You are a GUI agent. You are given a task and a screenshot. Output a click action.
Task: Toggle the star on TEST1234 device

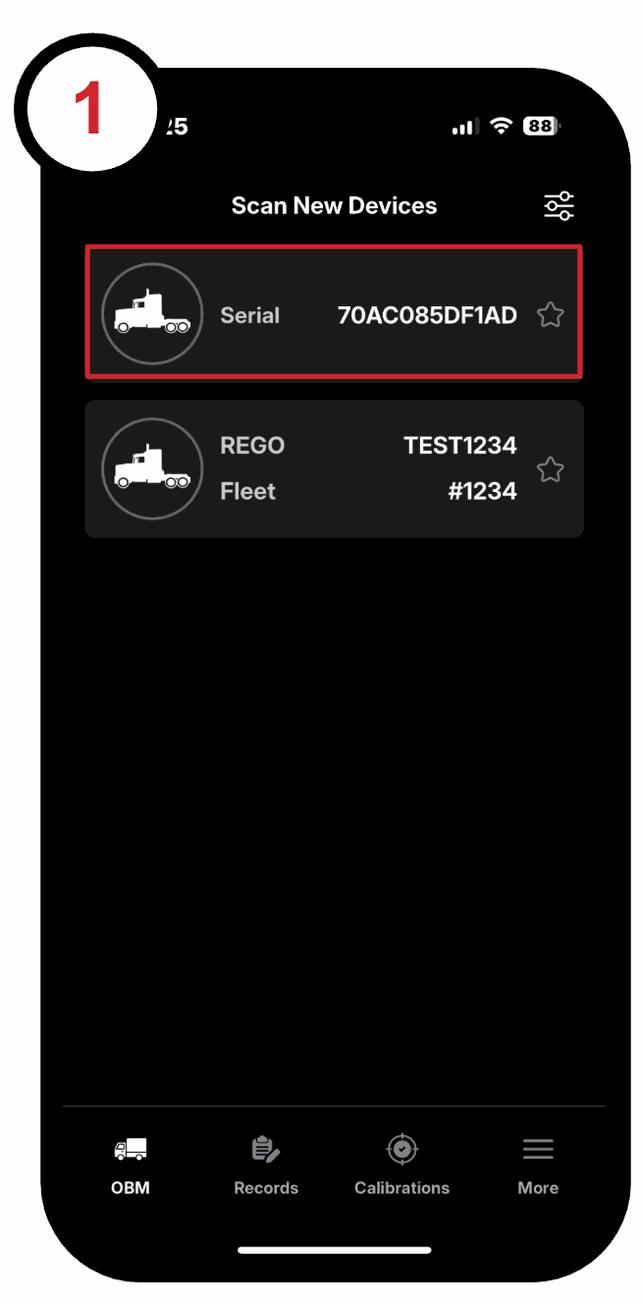point(550,469)
